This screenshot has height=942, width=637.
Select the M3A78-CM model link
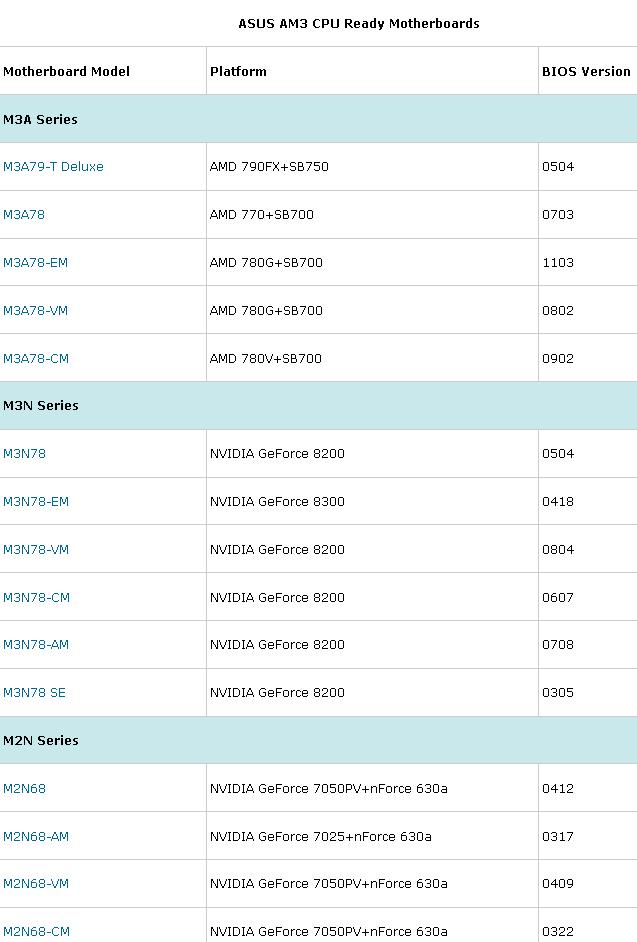[x=35, y=359]
